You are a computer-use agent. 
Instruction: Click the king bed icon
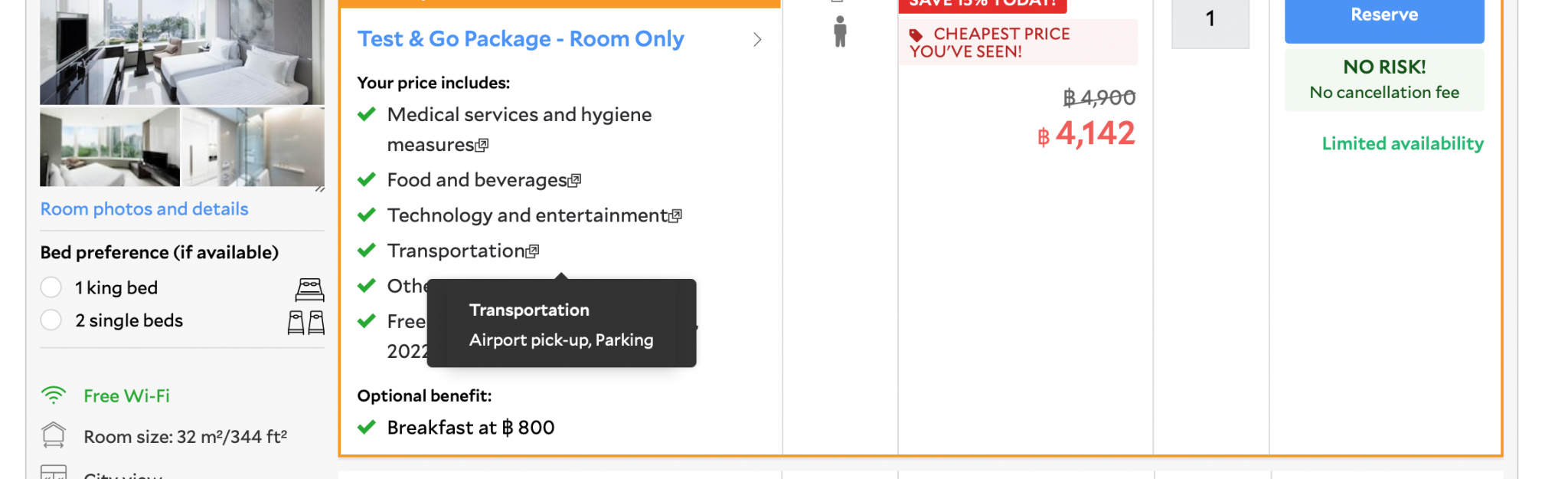tap(309, 289)
